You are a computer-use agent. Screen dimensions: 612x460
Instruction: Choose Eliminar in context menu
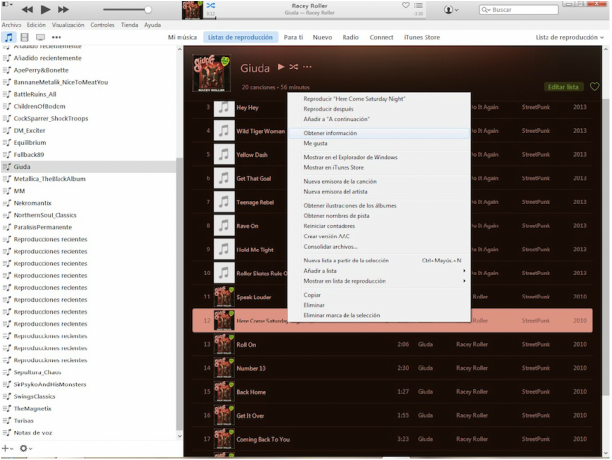tap(379, 305)
